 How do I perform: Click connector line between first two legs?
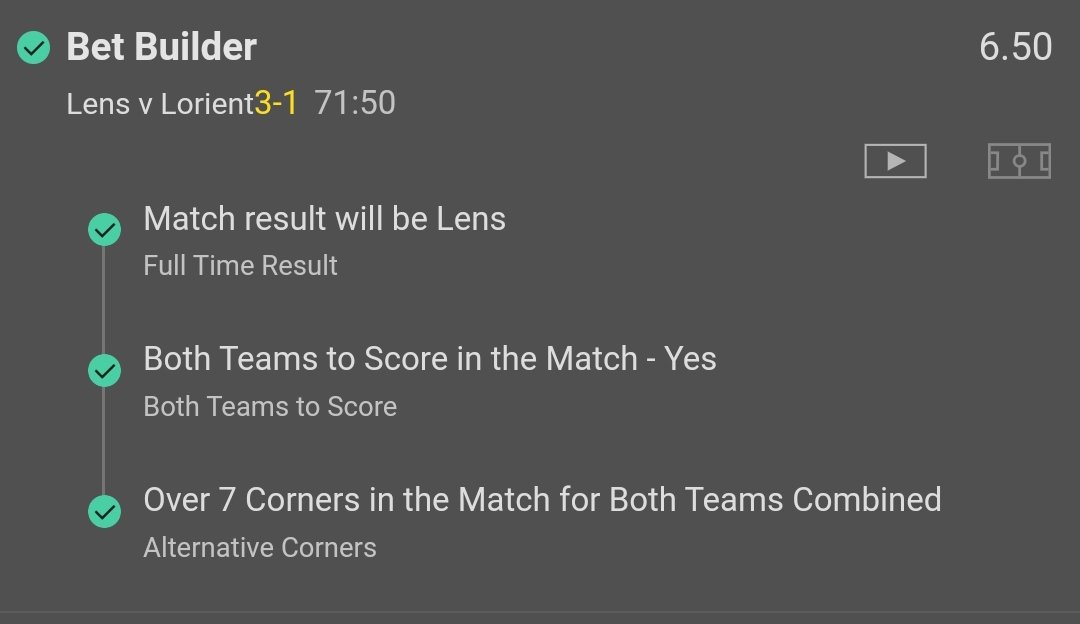(104, 300)
